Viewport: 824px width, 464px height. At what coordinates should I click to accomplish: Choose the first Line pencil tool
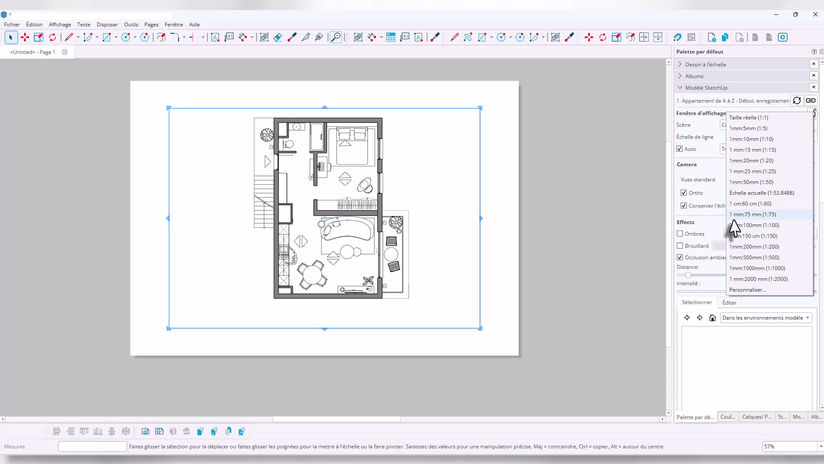[68, 37]
